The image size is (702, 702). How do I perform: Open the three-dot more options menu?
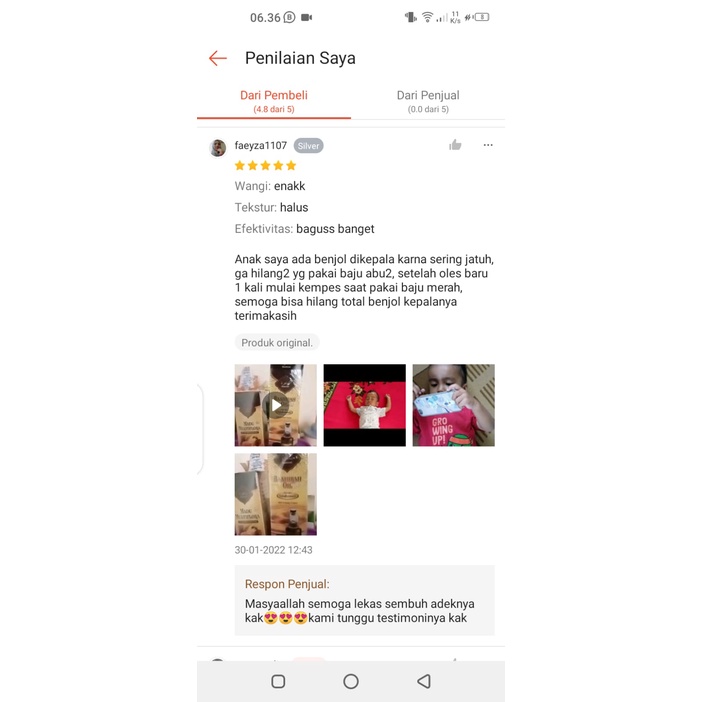pyautogui.click(x=488, y=145)
